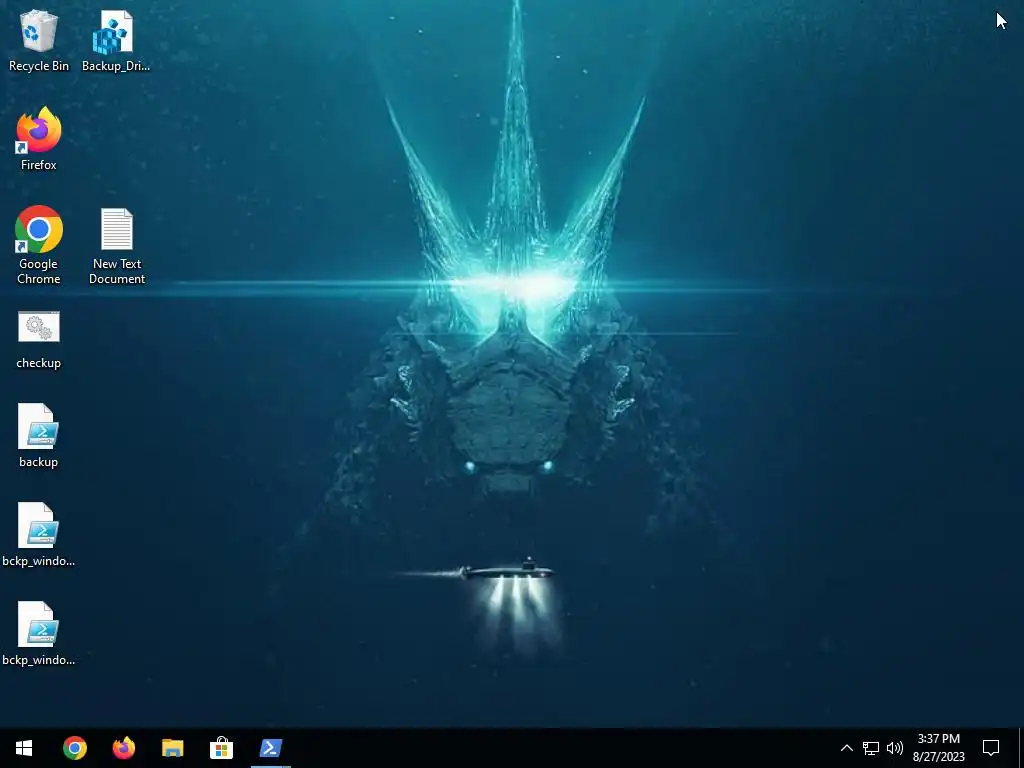Show hidden system tray icons
Image resolution: width=1024 pixels, height=768 pixels.
[x=846, y=748]
